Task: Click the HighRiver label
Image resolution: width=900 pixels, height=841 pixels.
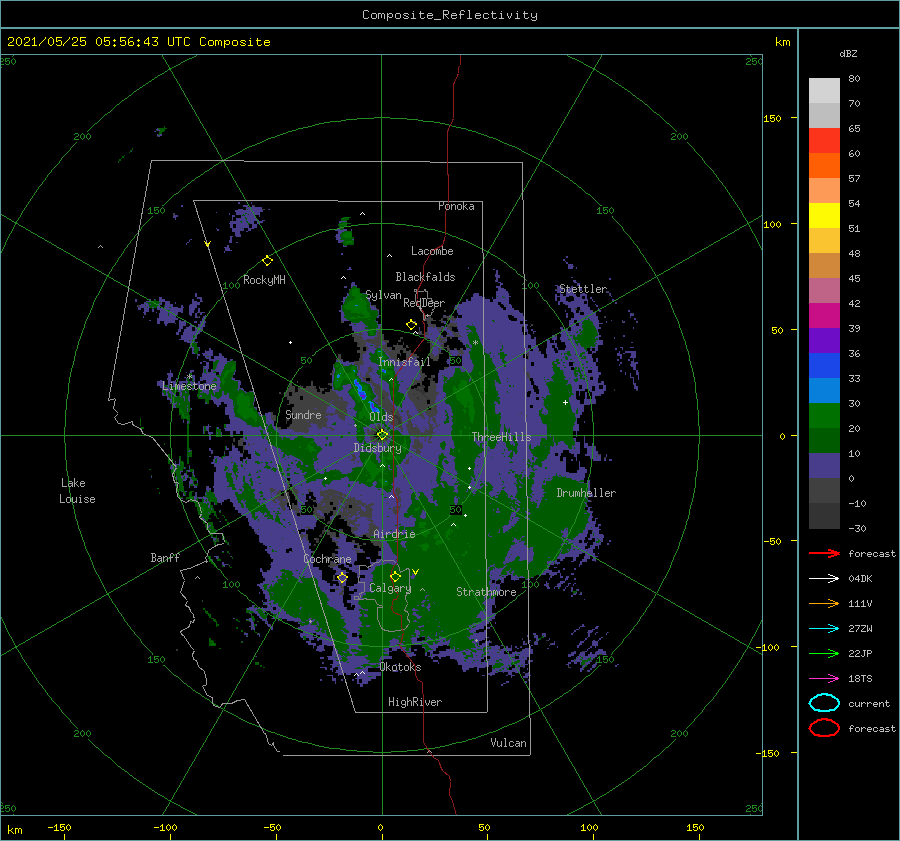Action: (x=415, y=702)
